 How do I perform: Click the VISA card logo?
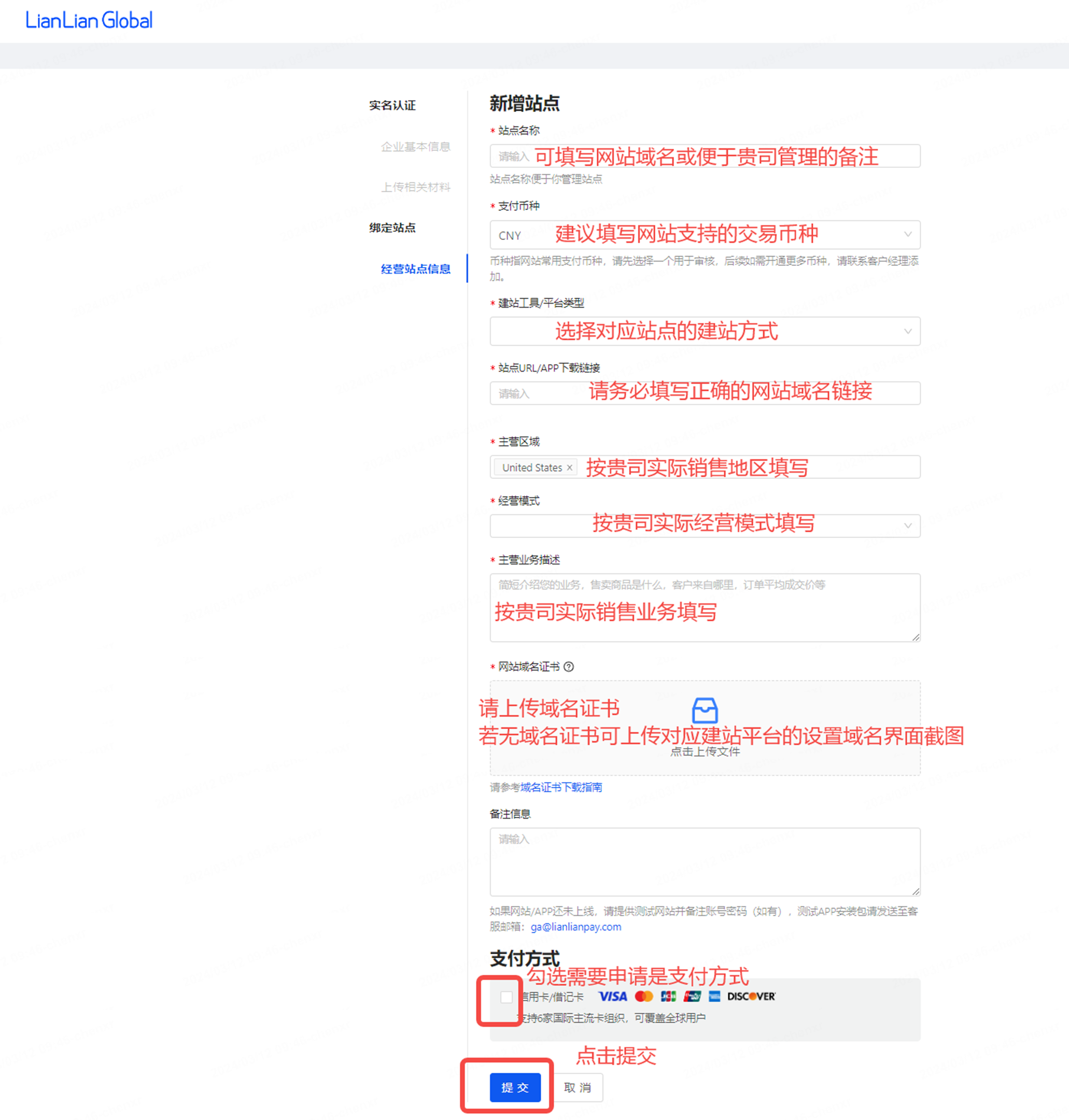[x=613, y=996]
